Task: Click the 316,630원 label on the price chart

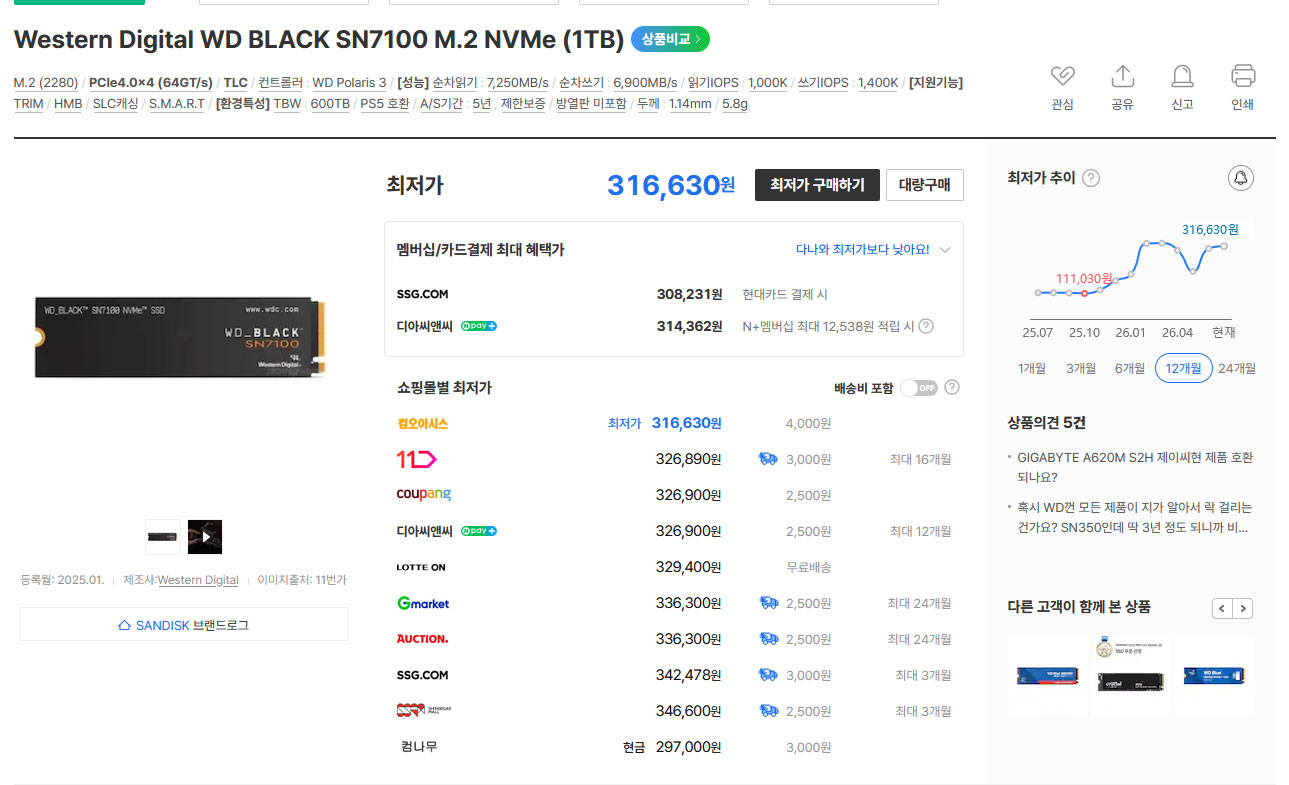Action: point(1210,229)
